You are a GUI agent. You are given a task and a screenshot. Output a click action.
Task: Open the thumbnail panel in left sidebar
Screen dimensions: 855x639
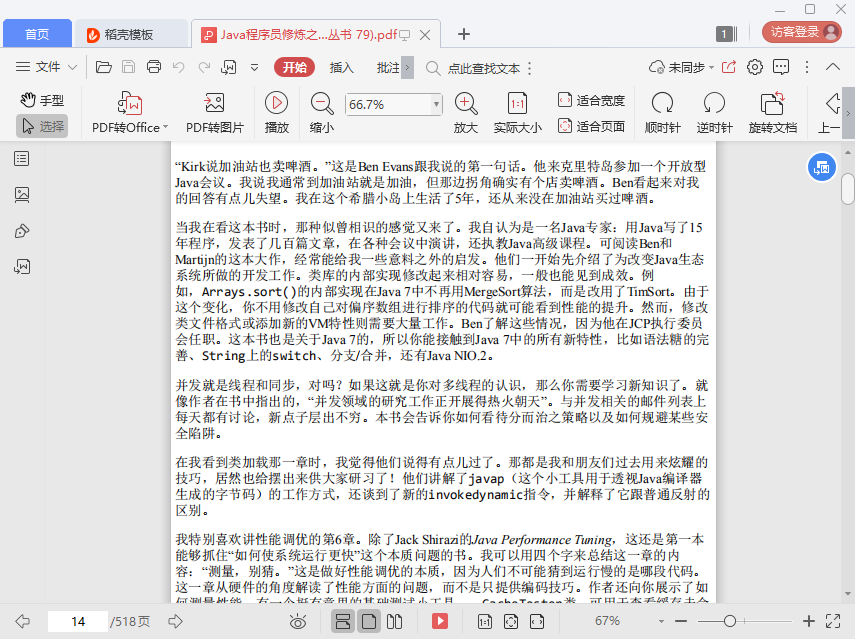pyautogui.click(x=22, y=195)
